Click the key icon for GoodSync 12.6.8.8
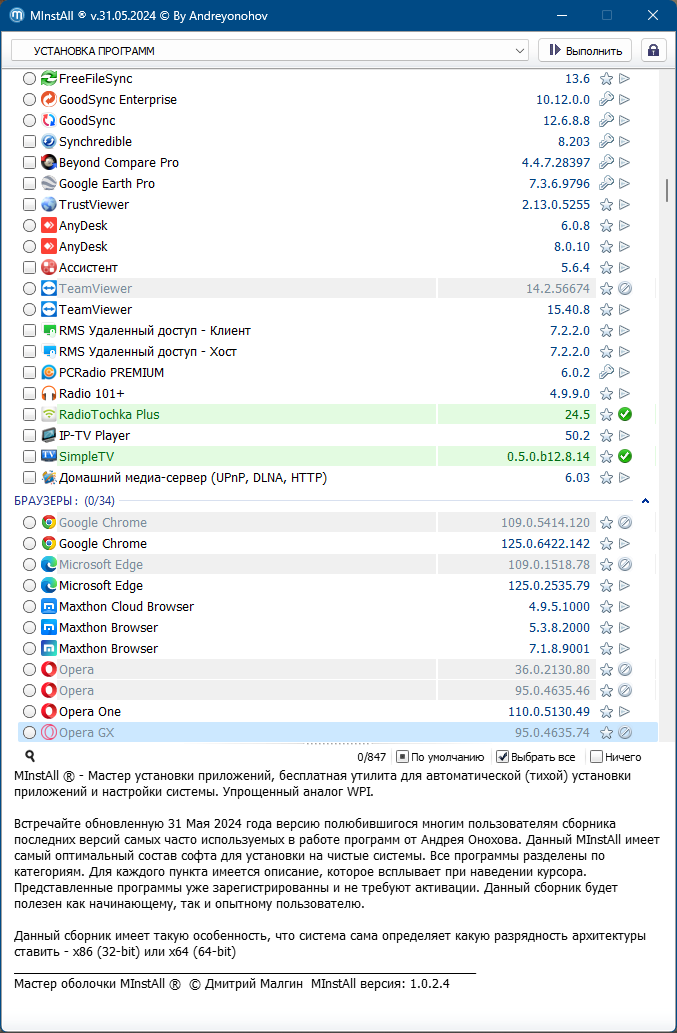677x1033 pixels. (607, 121)
